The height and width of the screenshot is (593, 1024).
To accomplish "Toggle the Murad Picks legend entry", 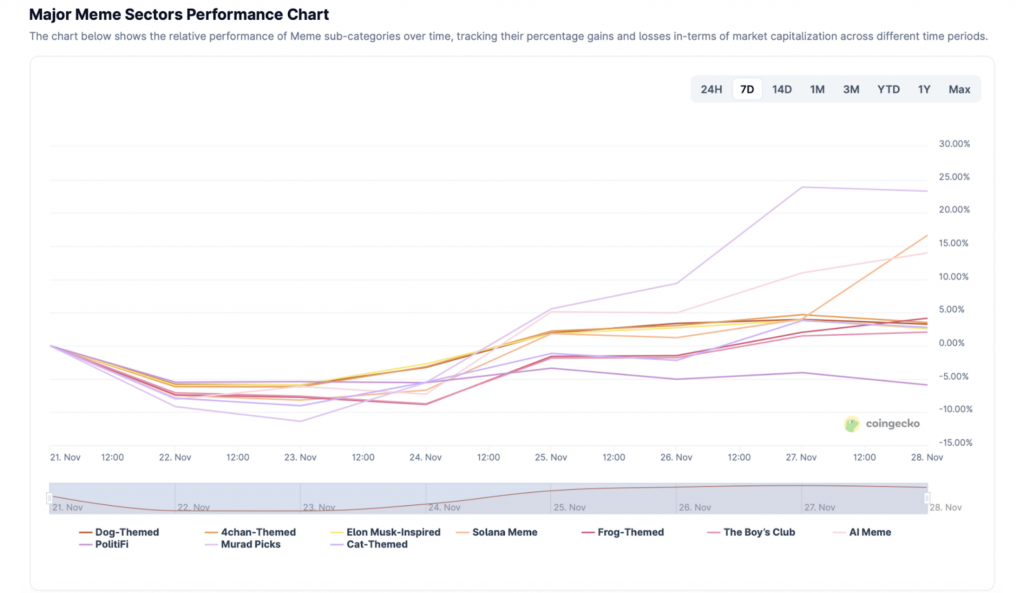I will click(x=251, y=544).
